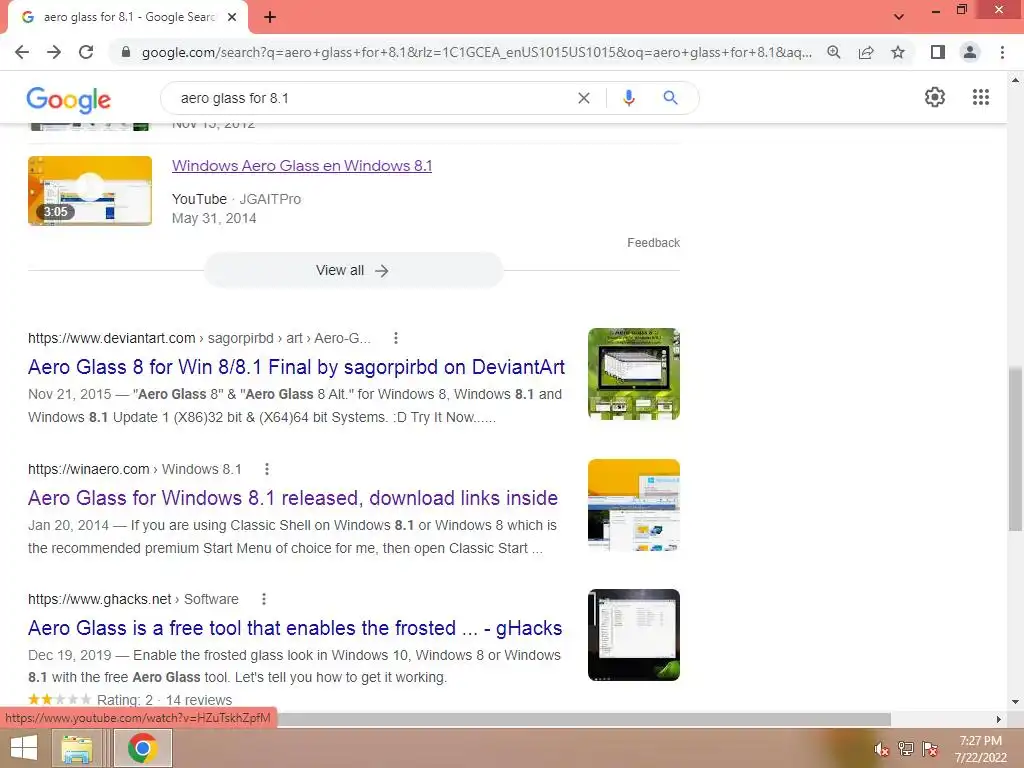Open Chrome's three-dot menu
Screen dimensions: 1024x768
[1002, 52]
